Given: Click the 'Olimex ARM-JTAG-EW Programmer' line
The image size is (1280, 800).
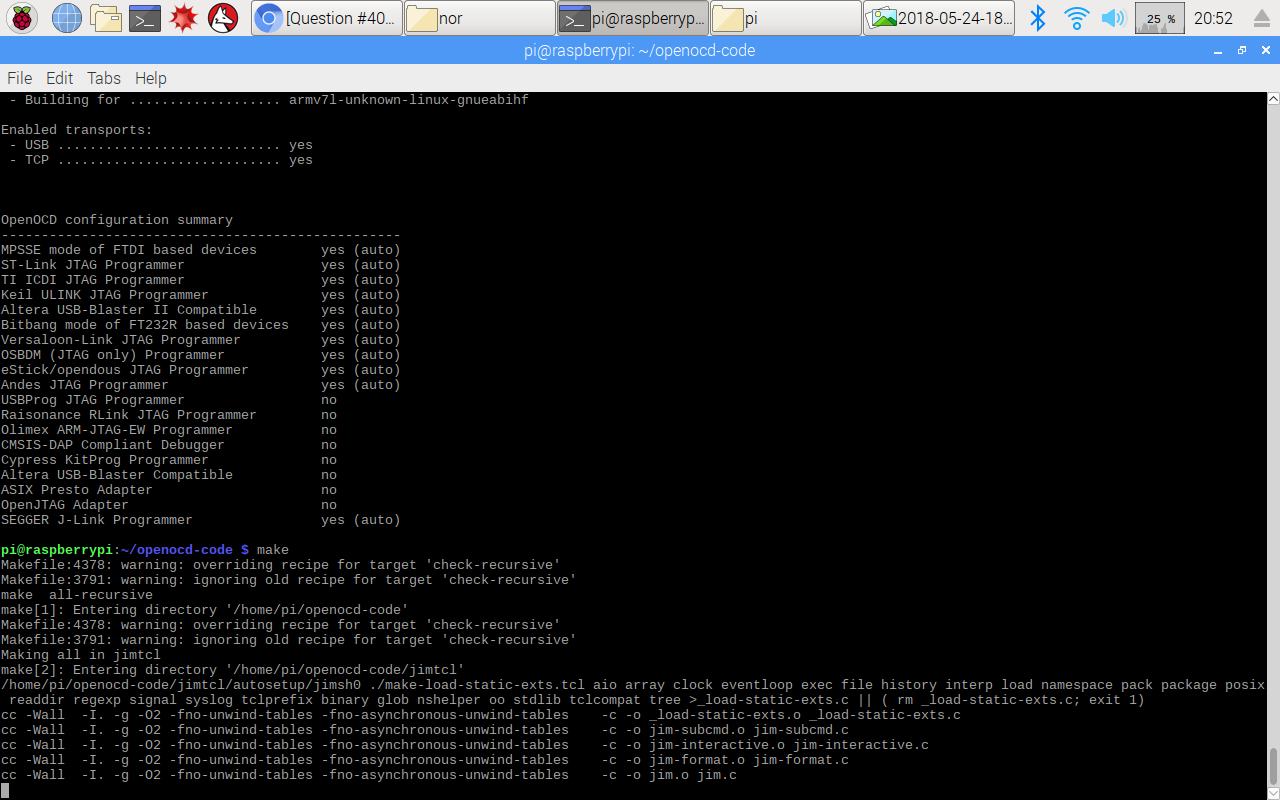Looking at the screenshot, I should point(169,430).
